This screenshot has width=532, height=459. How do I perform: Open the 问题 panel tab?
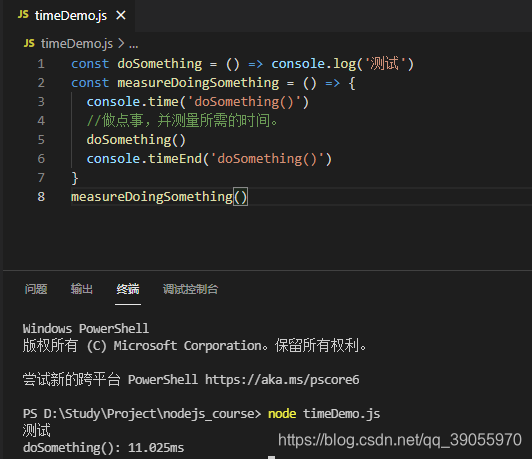[36, 289]
